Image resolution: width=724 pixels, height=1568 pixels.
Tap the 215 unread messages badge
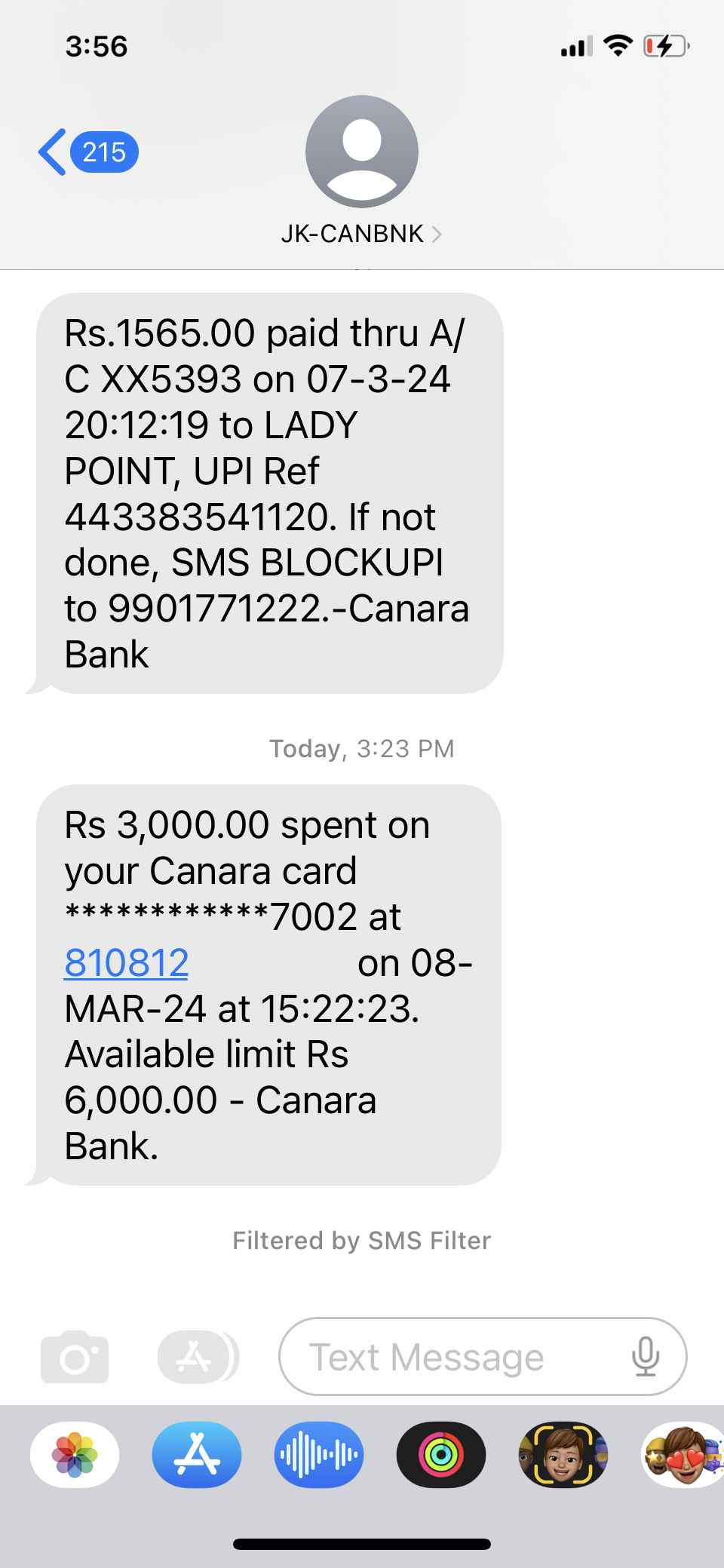[104, 152]
